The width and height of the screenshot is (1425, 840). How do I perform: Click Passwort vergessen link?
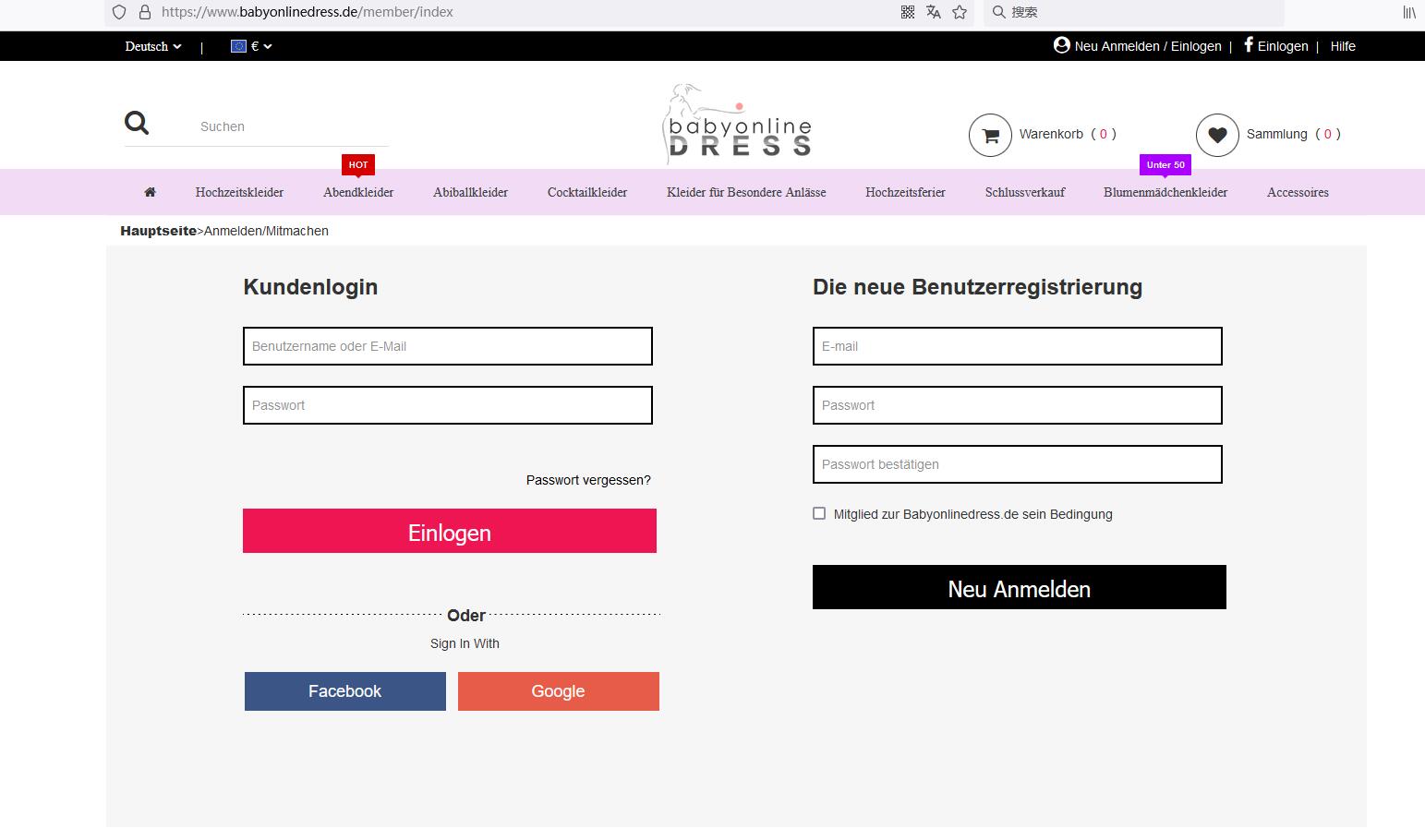588,480
